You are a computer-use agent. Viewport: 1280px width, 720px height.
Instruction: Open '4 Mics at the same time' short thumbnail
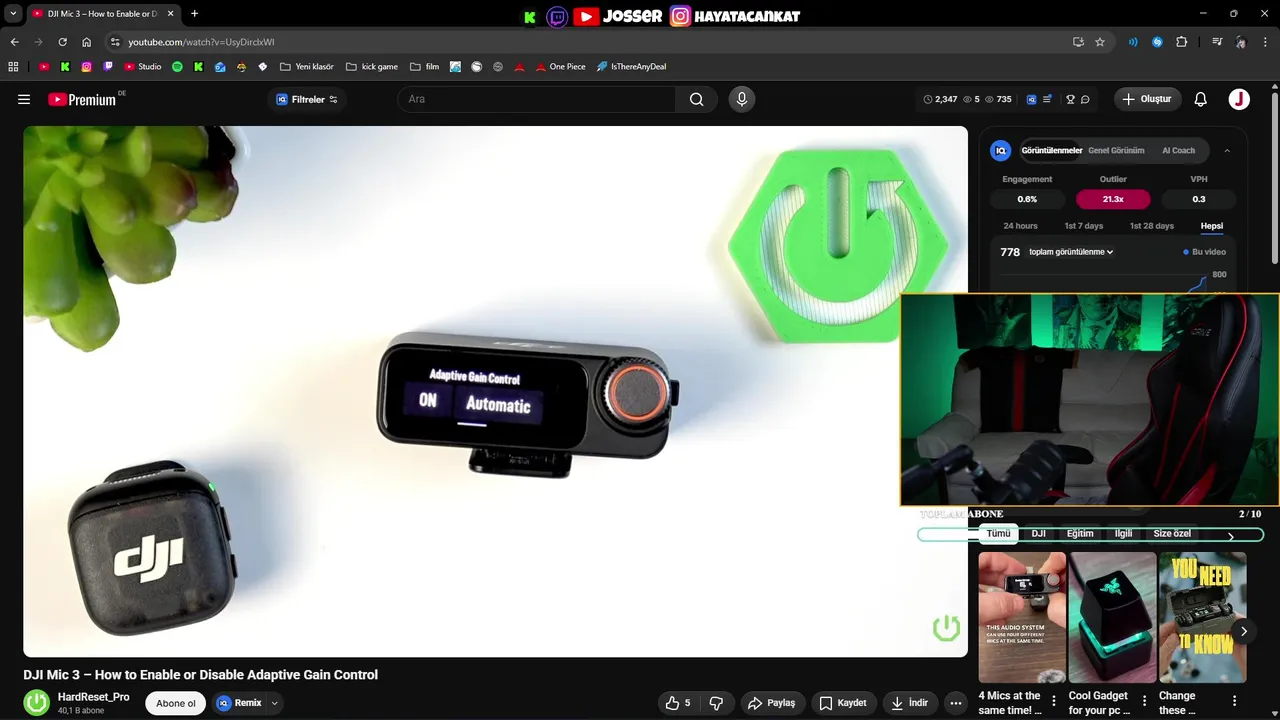coord(1022,617)
